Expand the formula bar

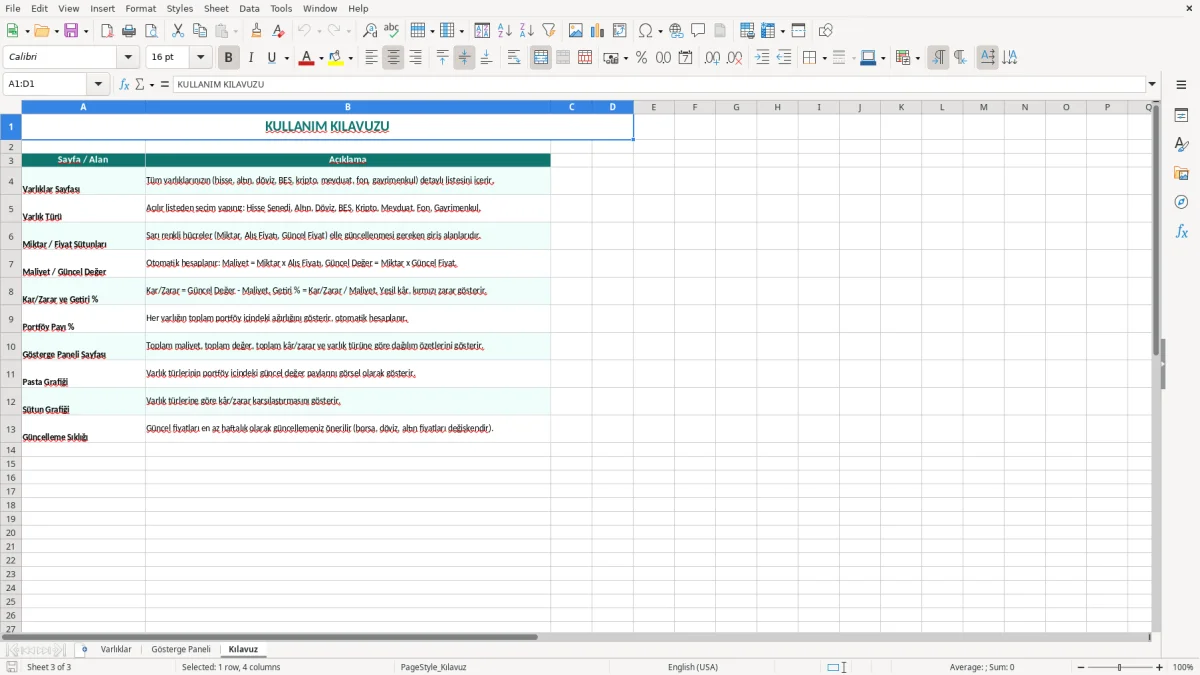click(1152, 85)
